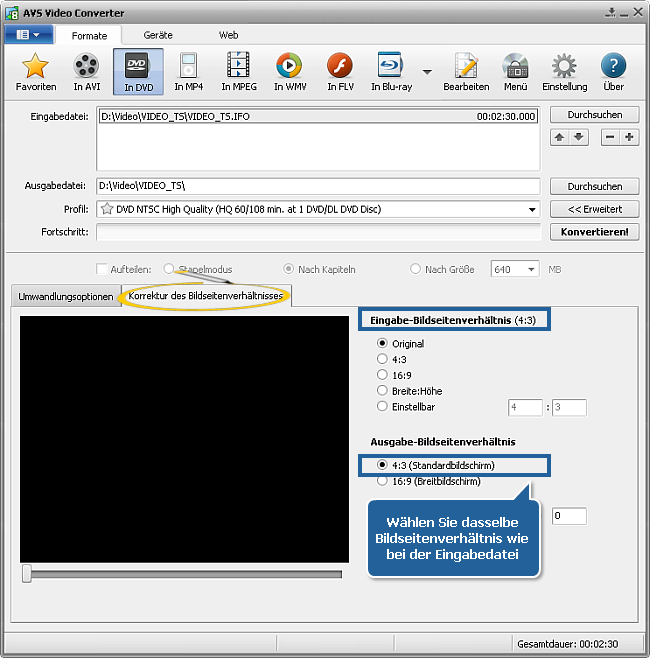Click Durchsuchen next to Eingabedatei
The image size is (650, 658).
[594, 115]
